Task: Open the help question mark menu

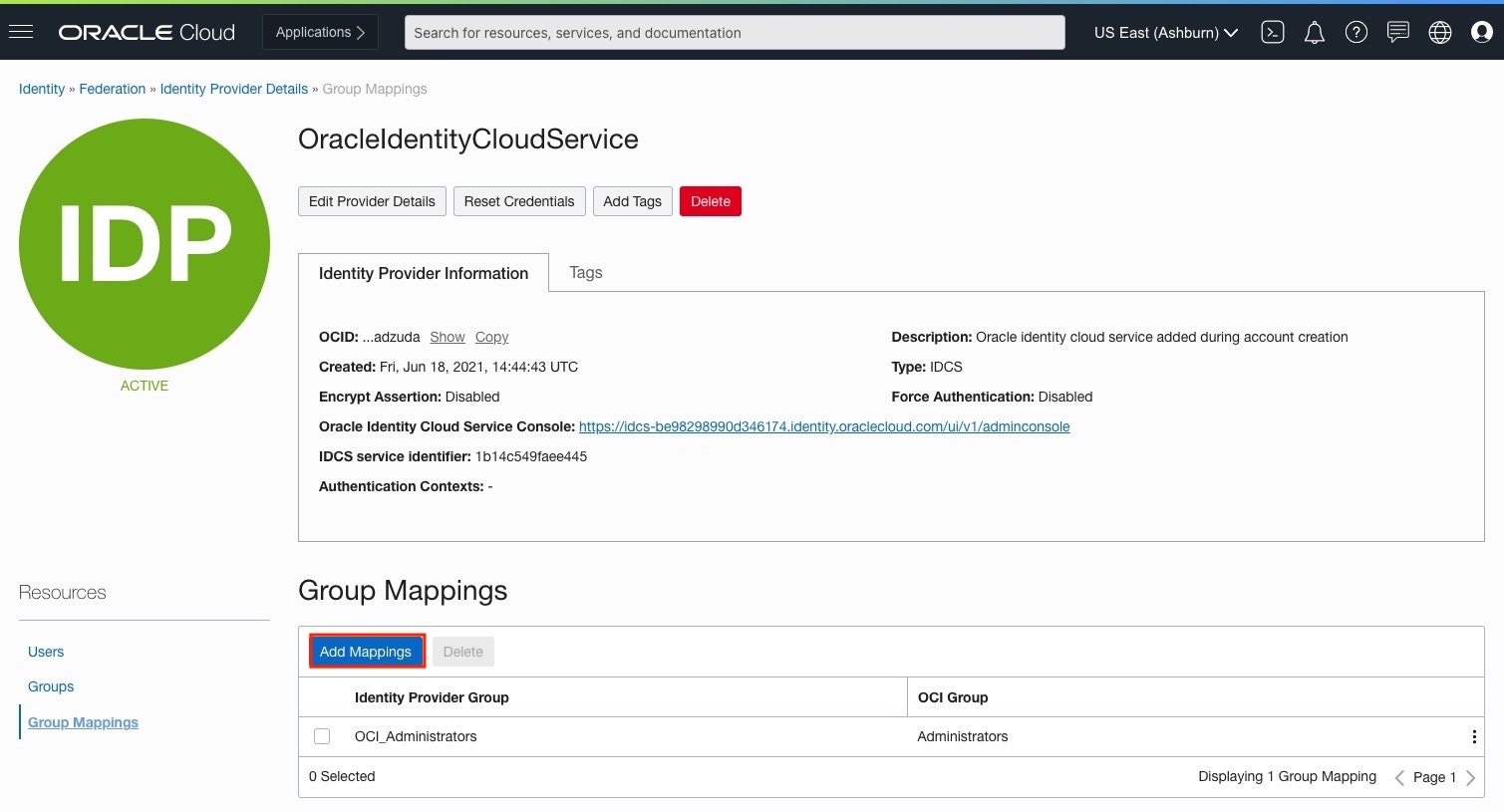Action: coord(1356,32)
